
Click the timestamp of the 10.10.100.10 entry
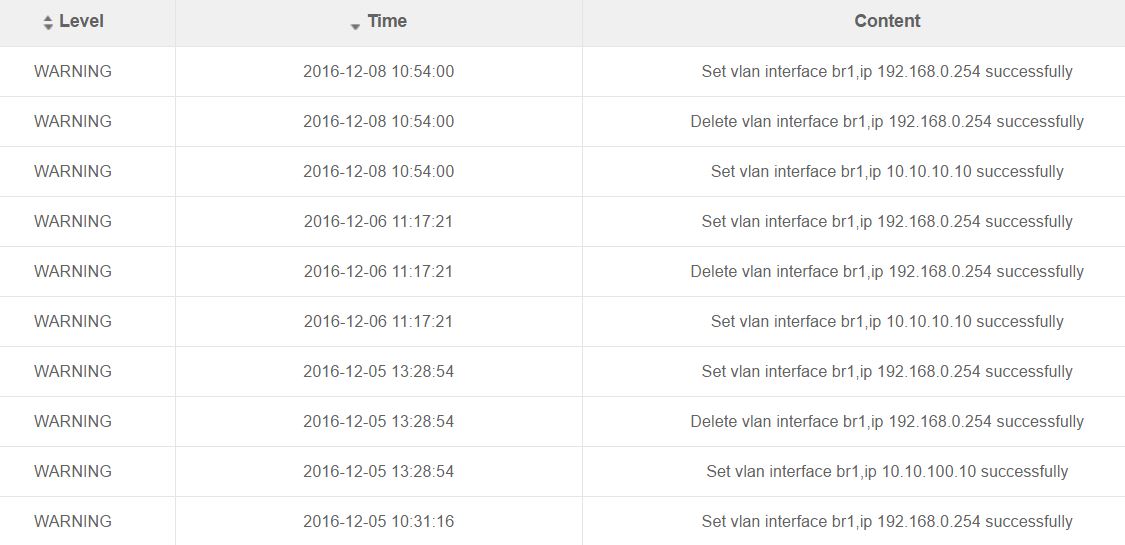coord(378,472)
